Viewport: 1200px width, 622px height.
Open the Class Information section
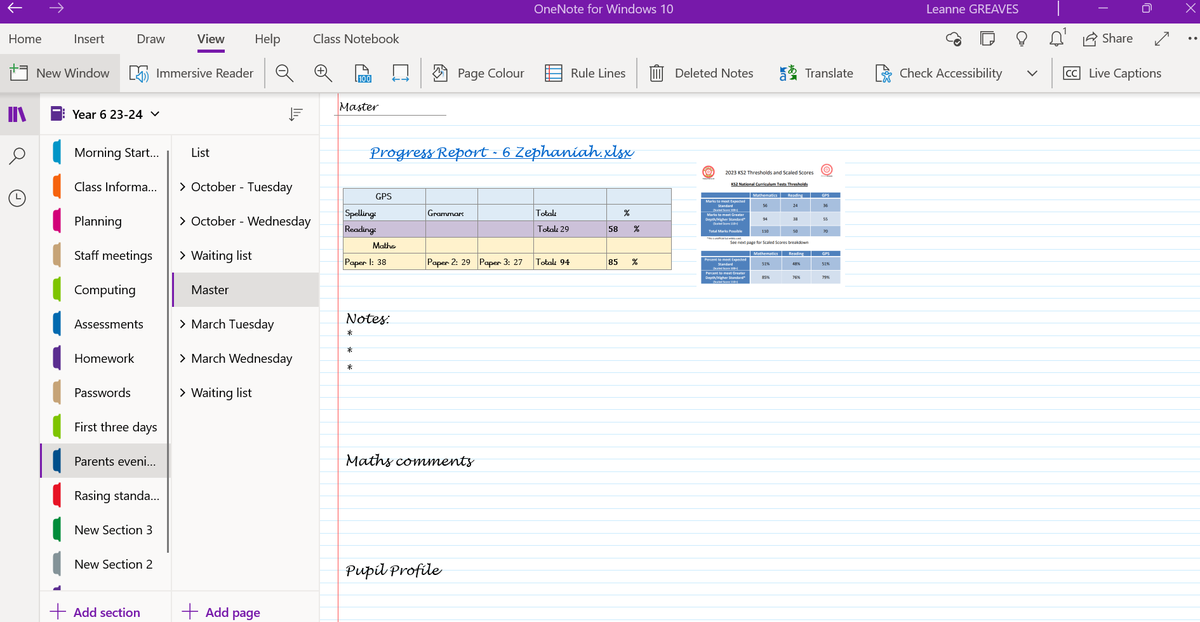(x=105, y=187)
